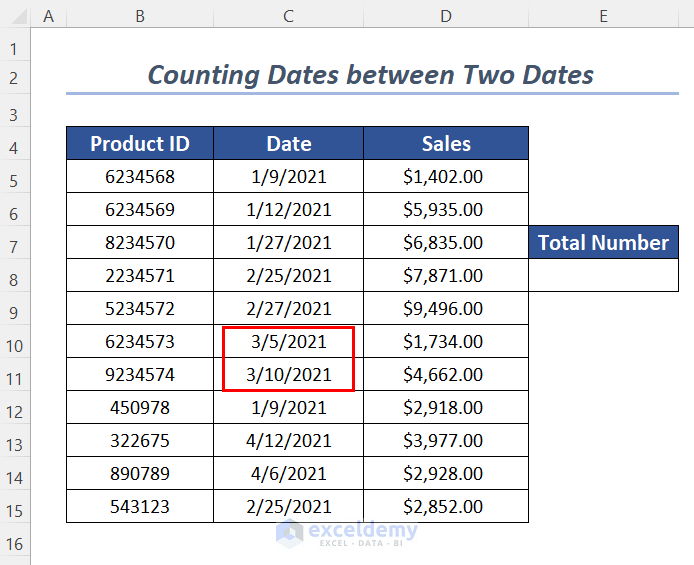Select sales cell $2,918.00

446,407
